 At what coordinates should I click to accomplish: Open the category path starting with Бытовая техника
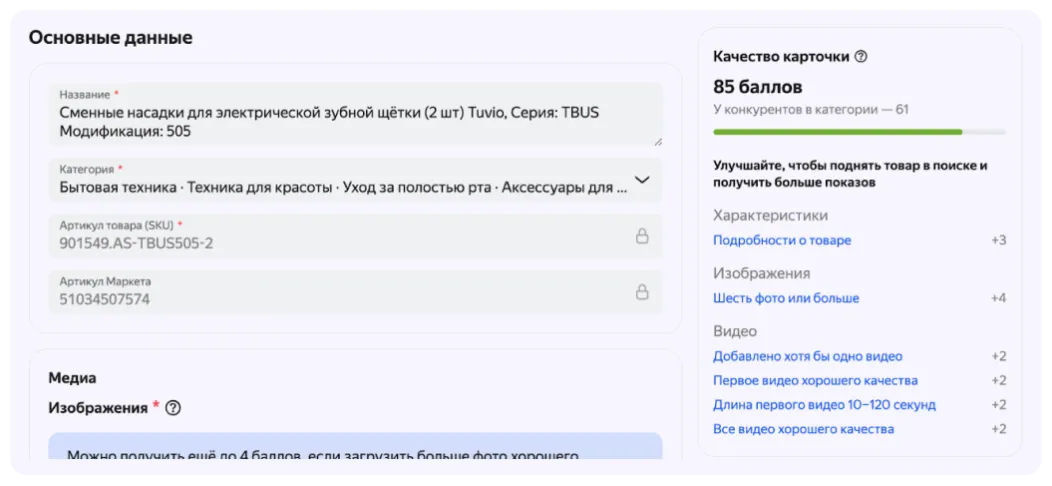(x=342, y=186)
